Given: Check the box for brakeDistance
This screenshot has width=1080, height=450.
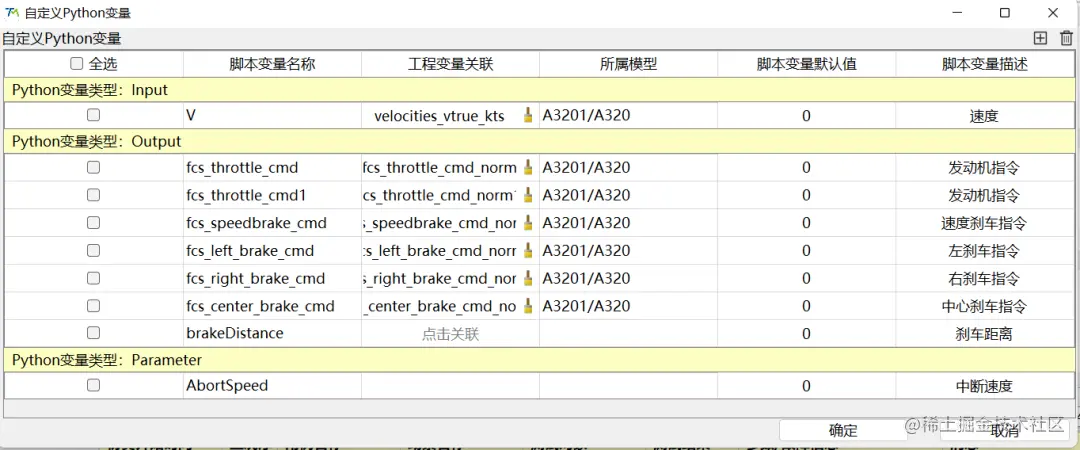Looking at the screenshot, I should (93, 333).
